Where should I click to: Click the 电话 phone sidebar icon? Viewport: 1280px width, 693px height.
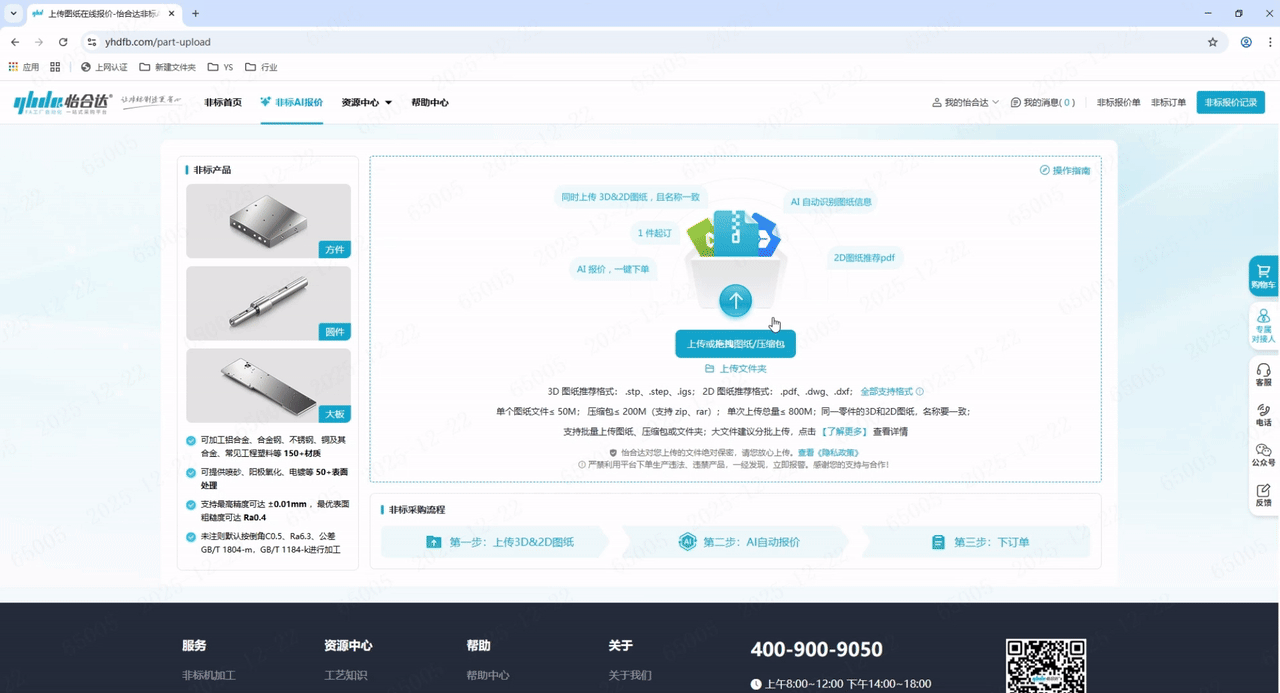pyautogui.click(x=1263, y=415)
